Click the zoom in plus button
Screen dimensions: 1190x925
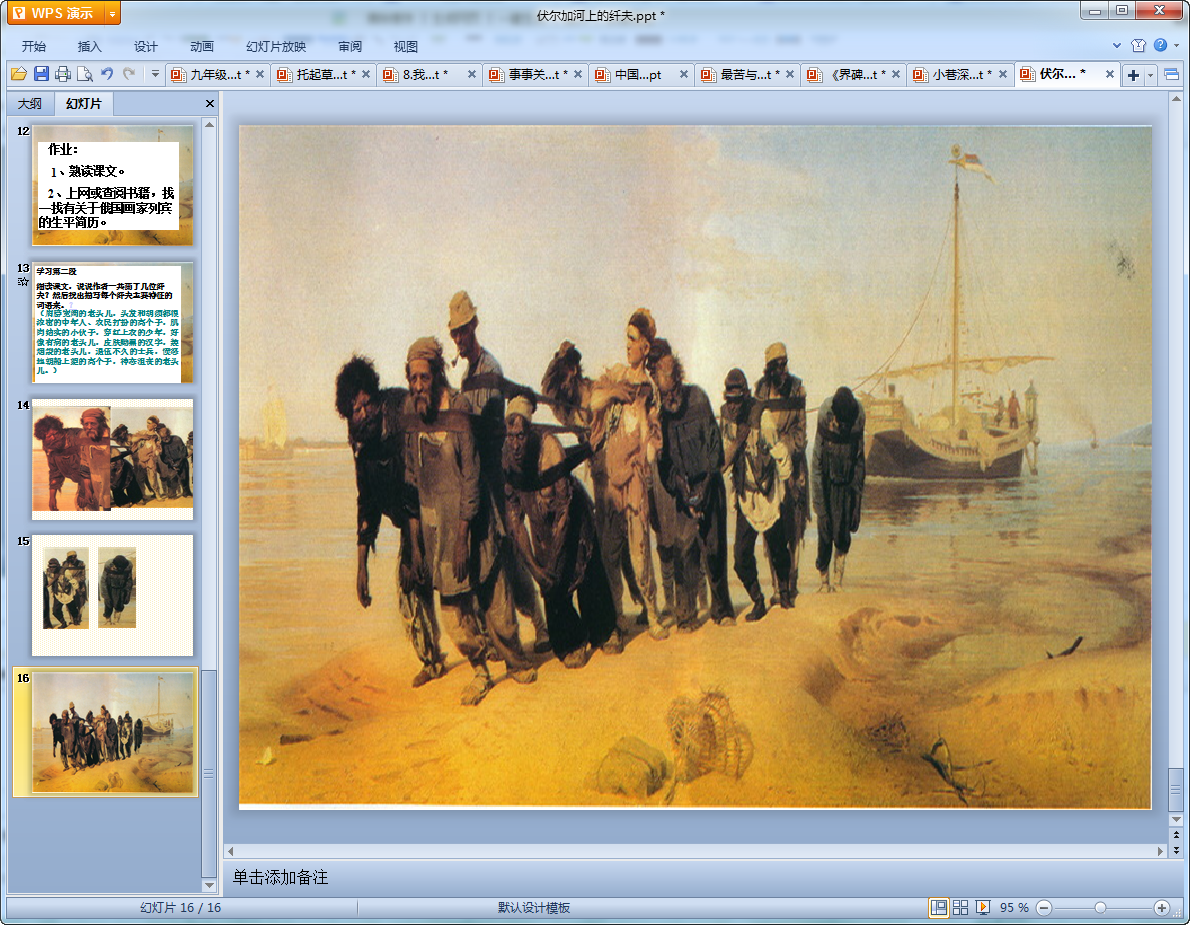(x=1161, y=908)
